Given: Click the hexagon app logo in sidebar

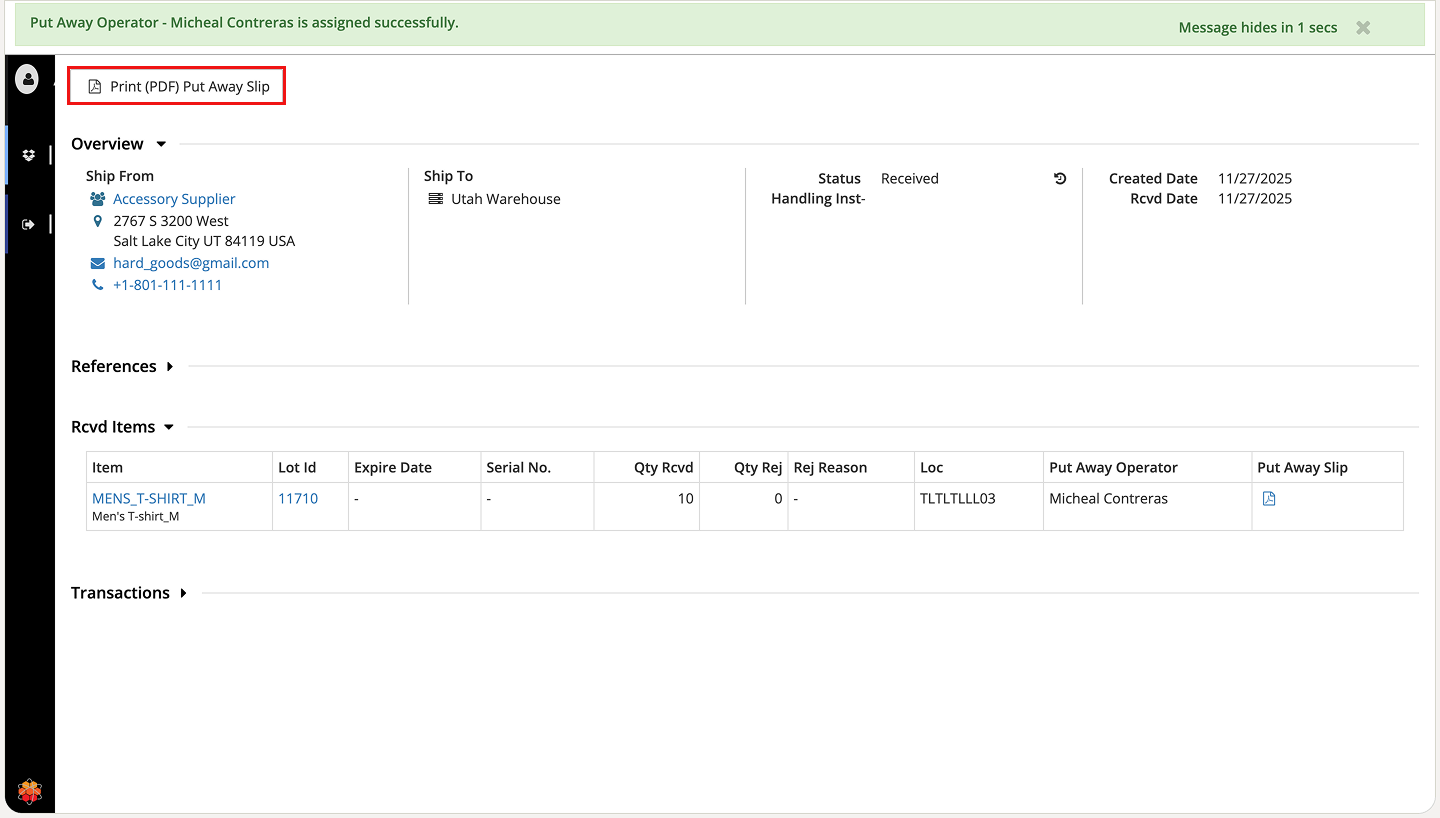Looking at the screenshot, I should (30, 792).
